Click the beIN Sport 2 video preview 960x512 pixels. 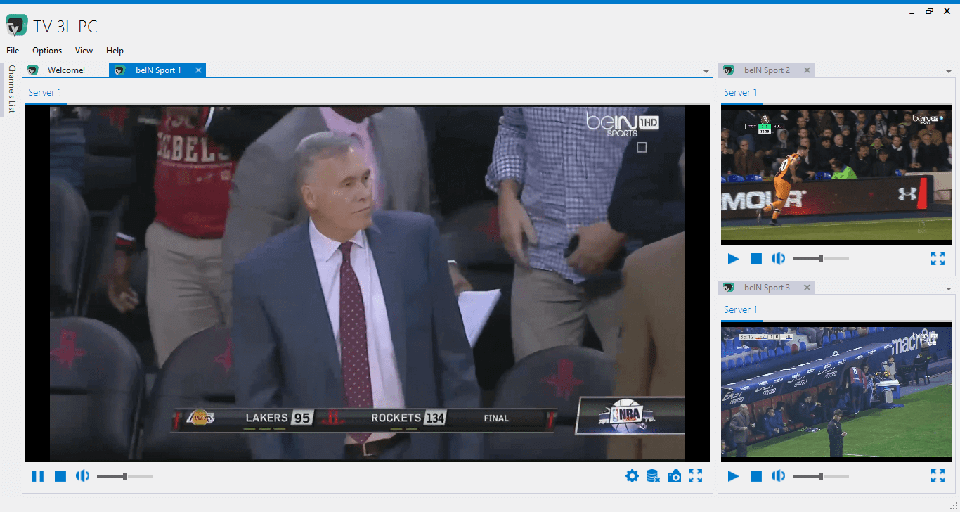836,175
